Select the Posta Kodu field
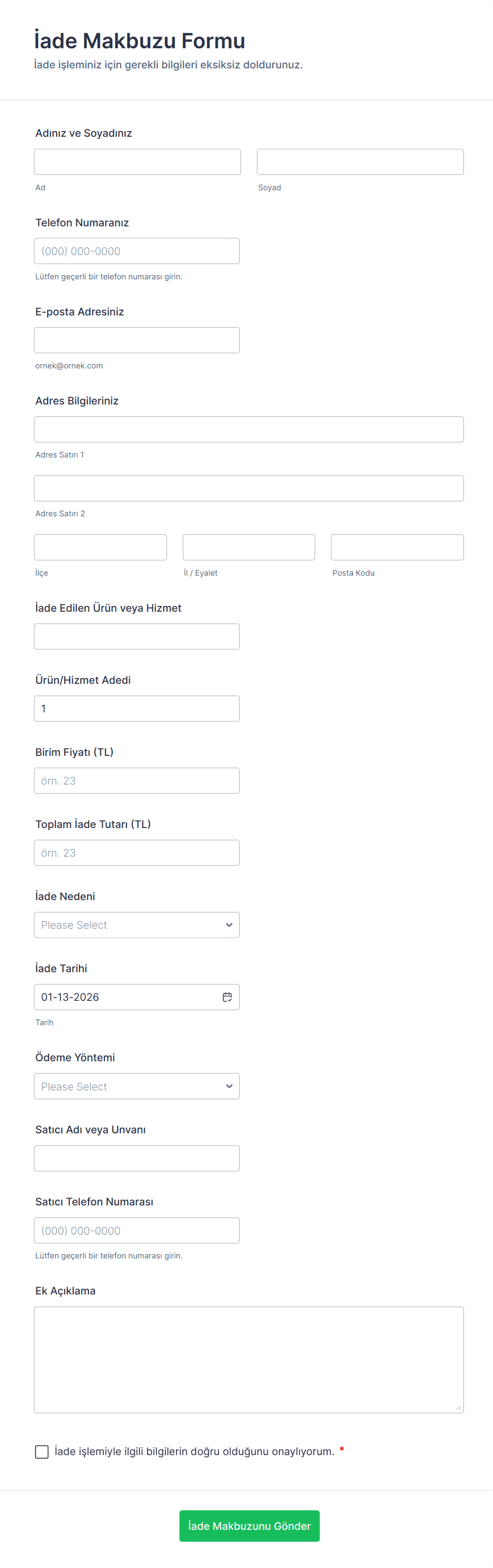The width and height of the screenshot is (493, 1568). (x=397, y=547)
